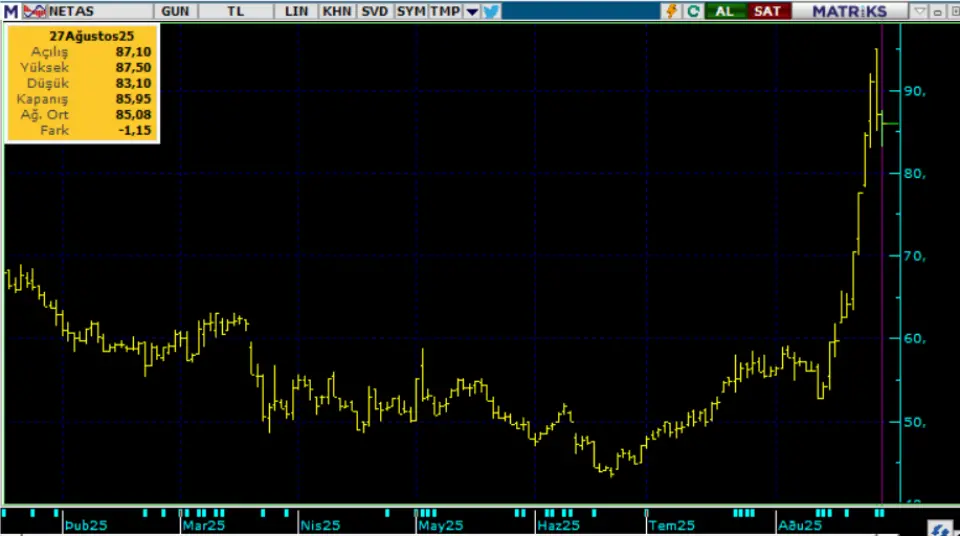Click the green last-price marker at the price axis
This screenshot has height=536, width=960.
[890, 124]
